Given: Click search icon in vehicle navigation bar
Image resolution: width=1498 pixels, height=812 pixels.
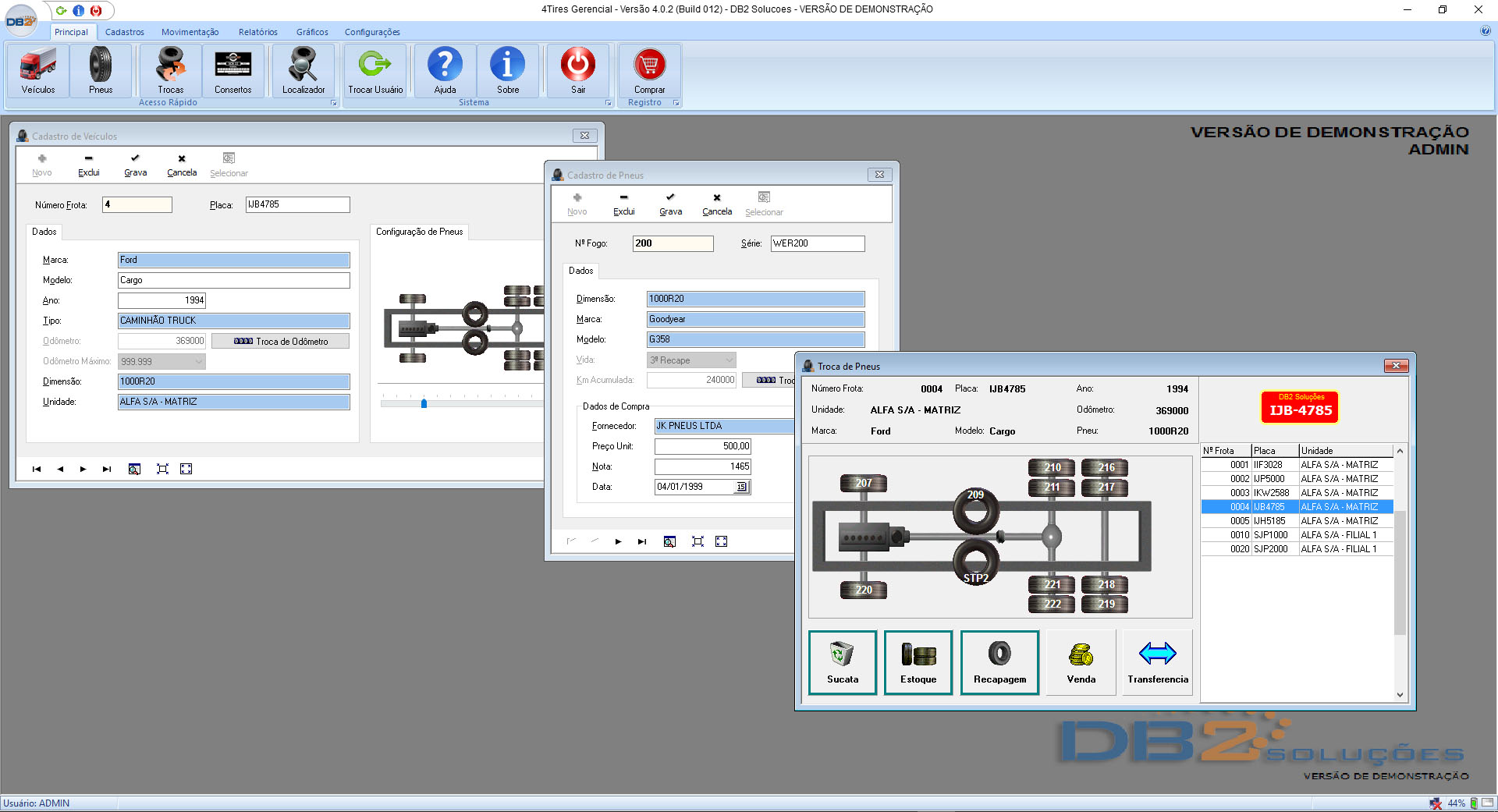Looking at the screenshot, I should click(134, 469).
